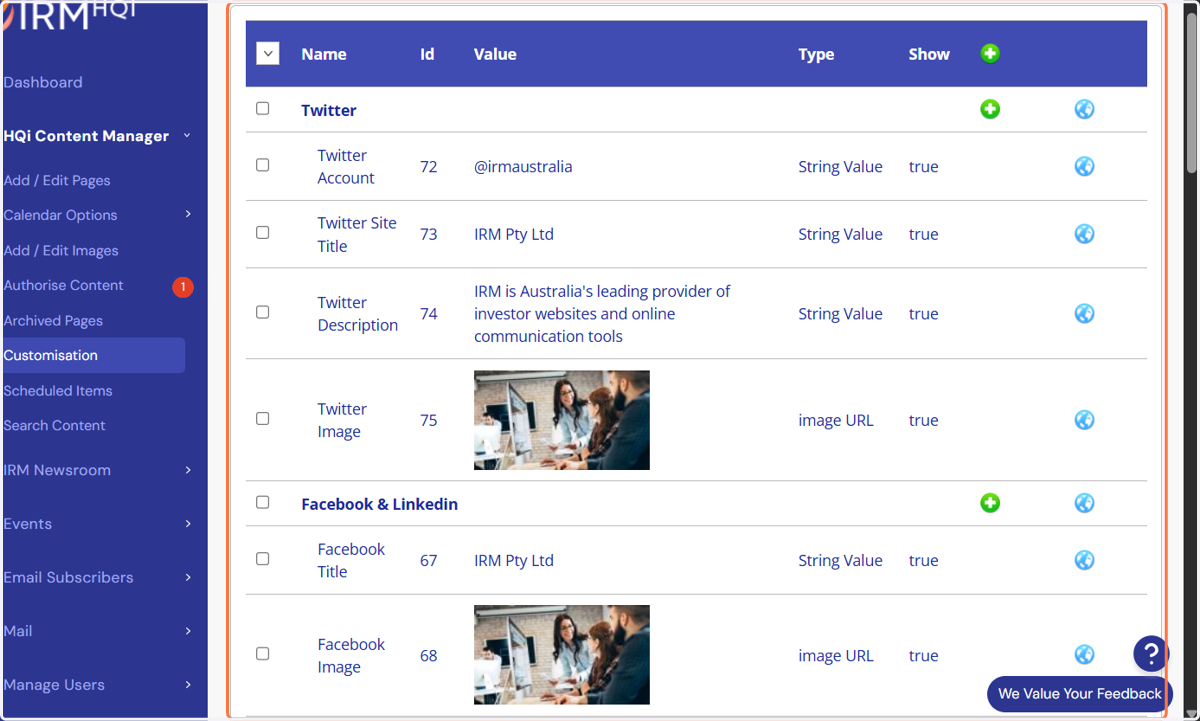Expand the Email Subscribers menu
Screen dimensions: 1200x721
pos(188,577)
